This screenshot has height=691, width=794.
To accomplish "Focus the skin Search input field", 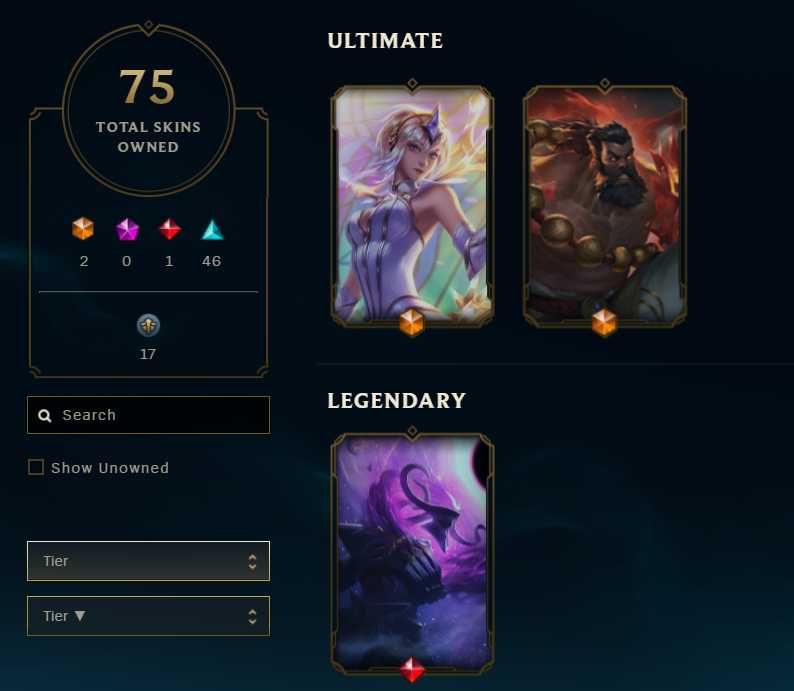I will pyautogui.click(x=148, y=415).
